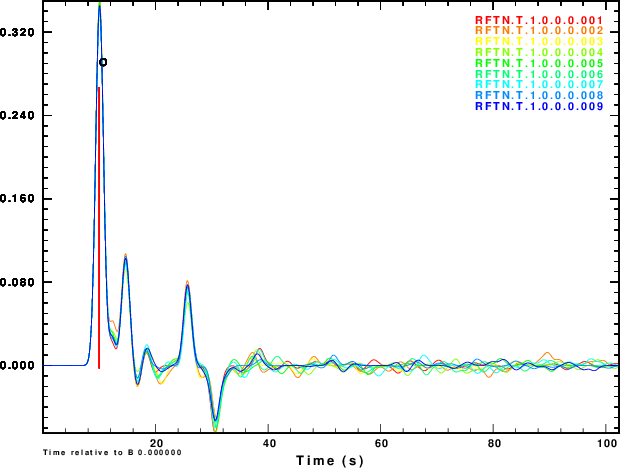Click the x-axis tick label 100
Screen dimensions: 620x468
[607, 443]
